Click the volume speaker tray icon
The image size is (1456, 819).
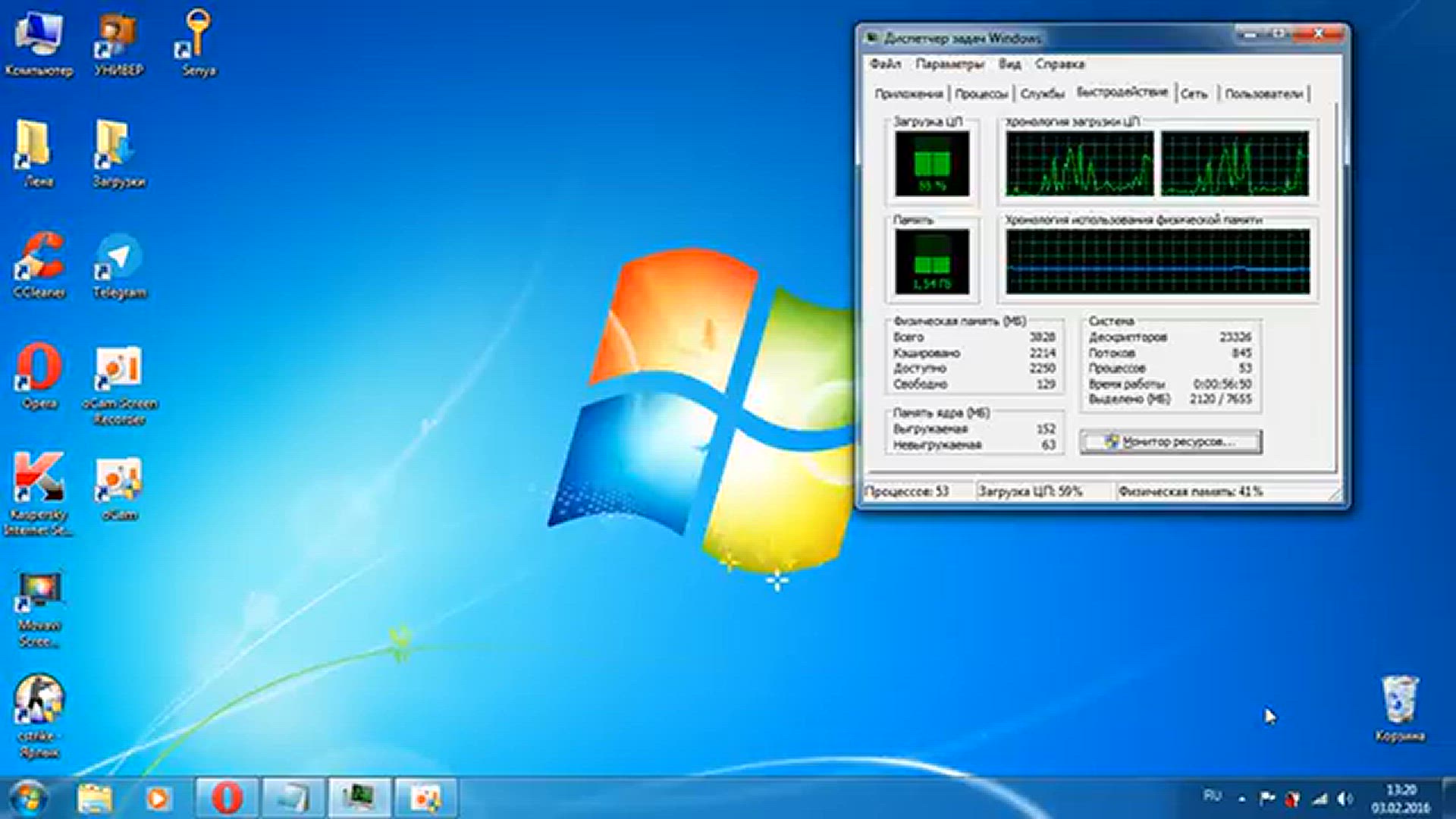point(1345,799)
